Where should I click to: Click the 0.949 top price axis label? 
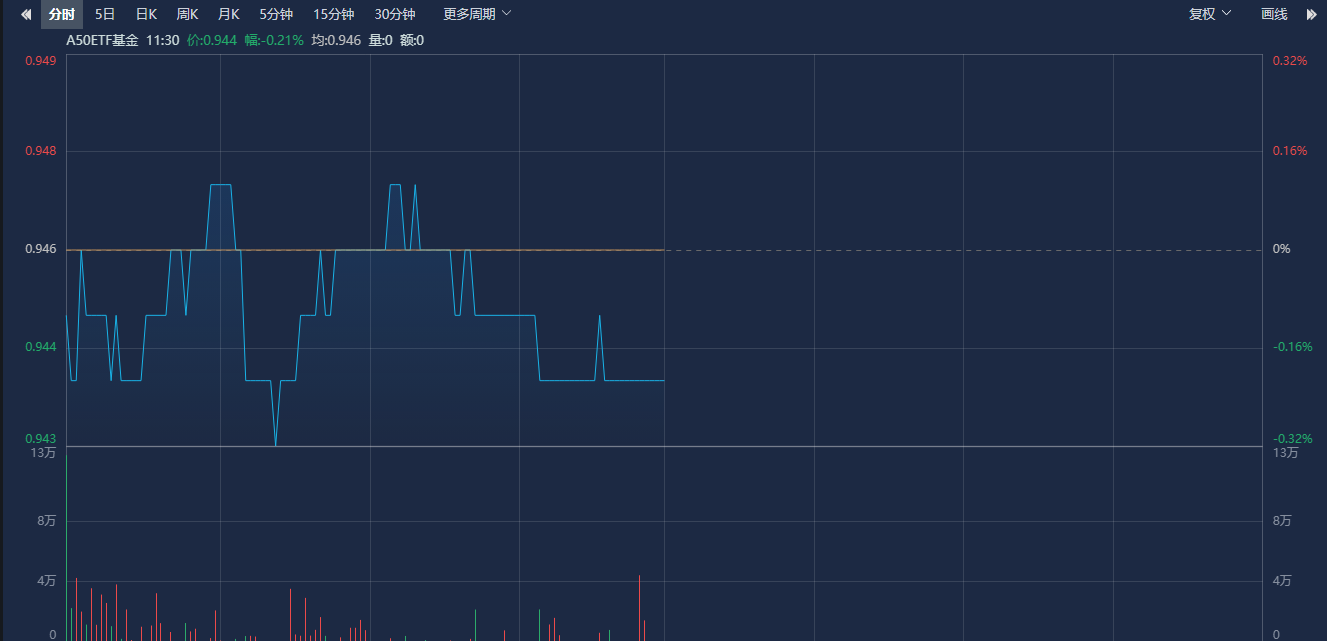(40, 61)
